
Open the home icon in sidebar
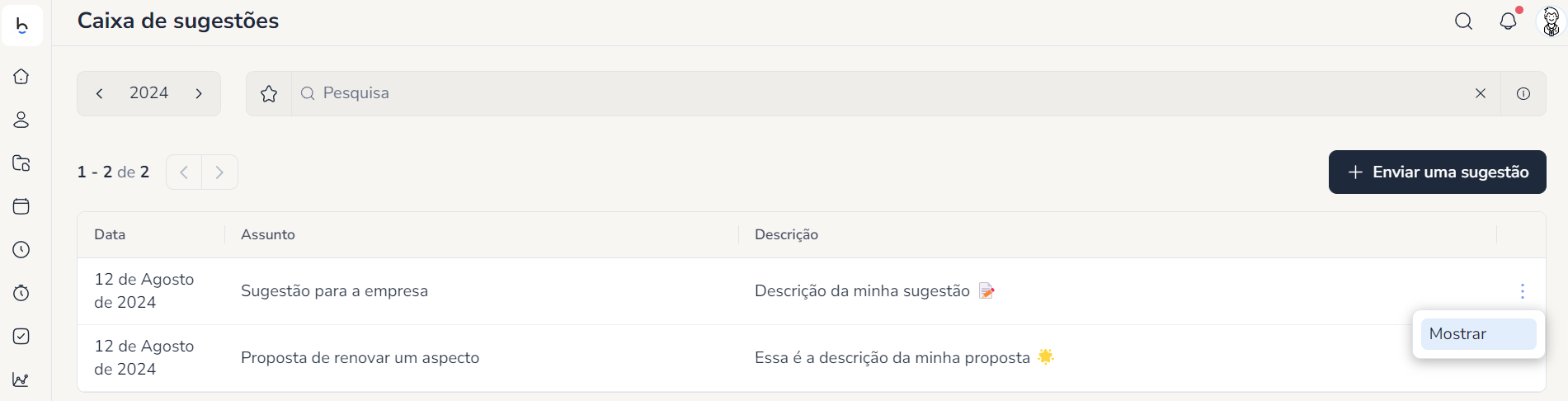21,77
